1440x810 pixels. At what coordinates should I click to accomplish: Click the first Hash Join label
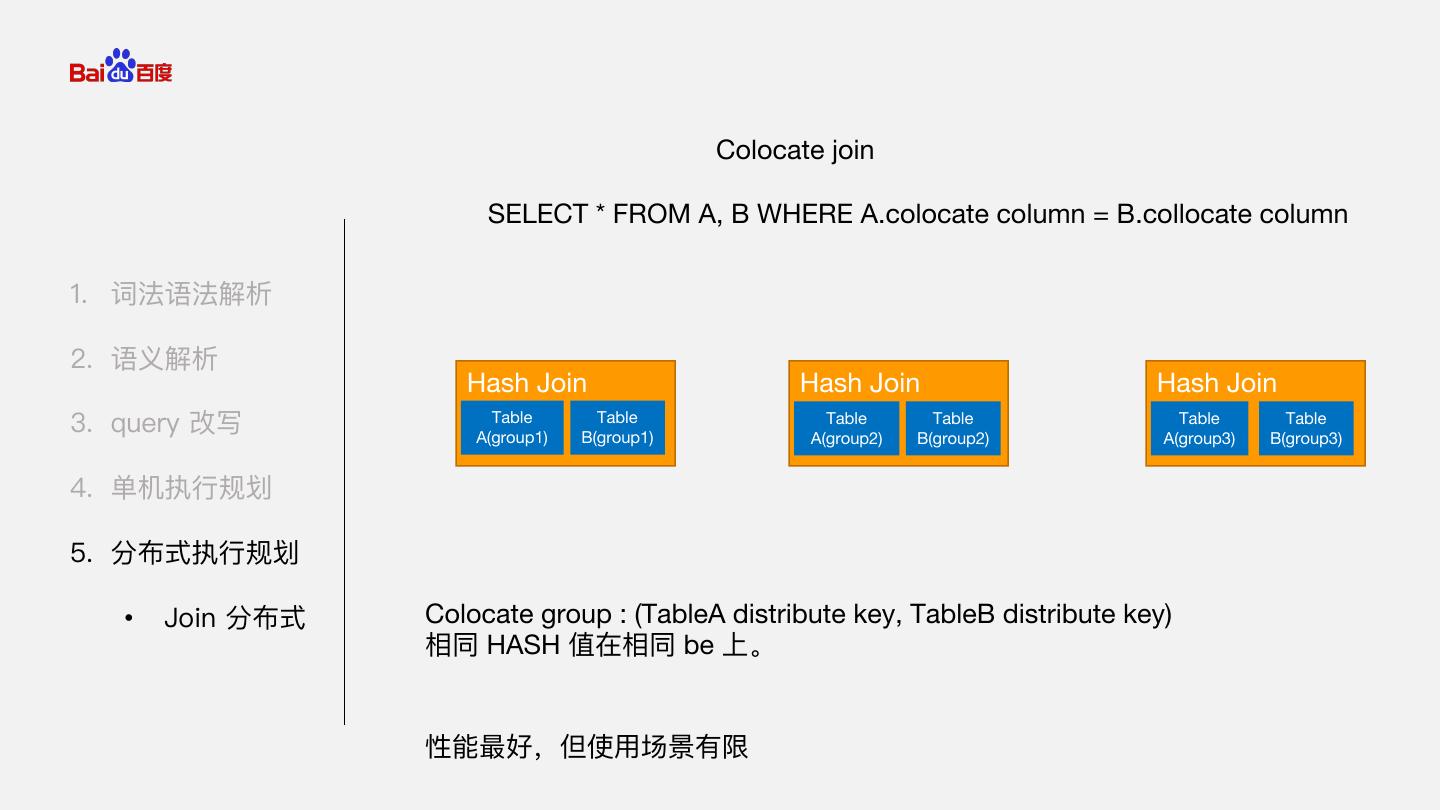click(527, 383)
